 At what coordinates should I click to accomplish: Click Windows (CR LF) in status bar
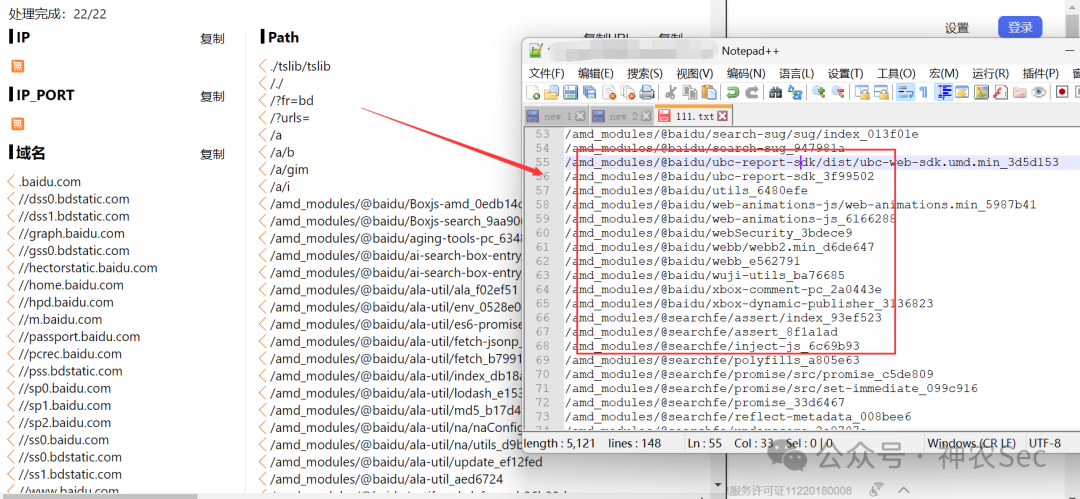(971, 443)
